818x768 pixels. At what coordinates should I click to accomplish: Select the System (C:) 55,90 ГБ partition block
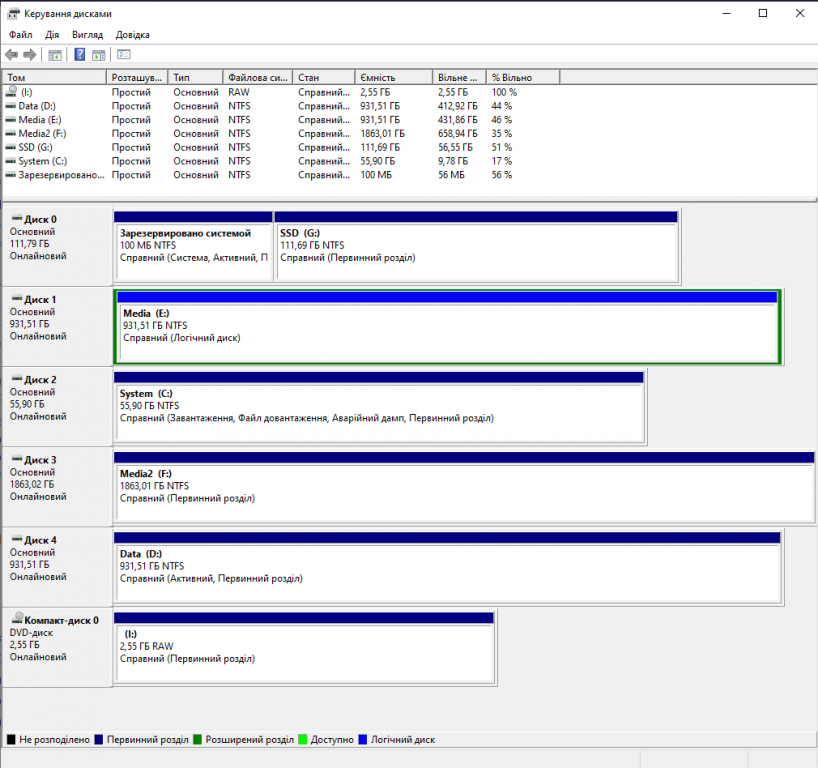pyautogui.click(x=379, y=407)
